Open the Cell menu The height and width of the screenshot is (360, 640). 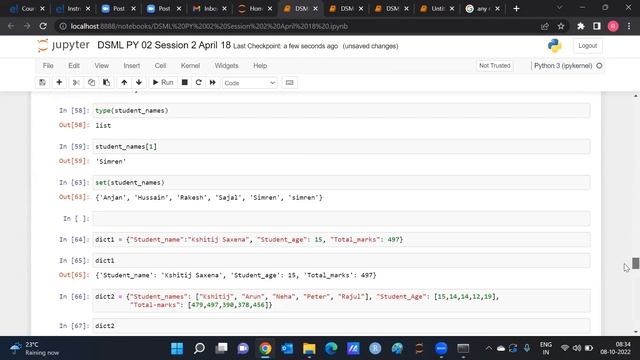(160, 65)
